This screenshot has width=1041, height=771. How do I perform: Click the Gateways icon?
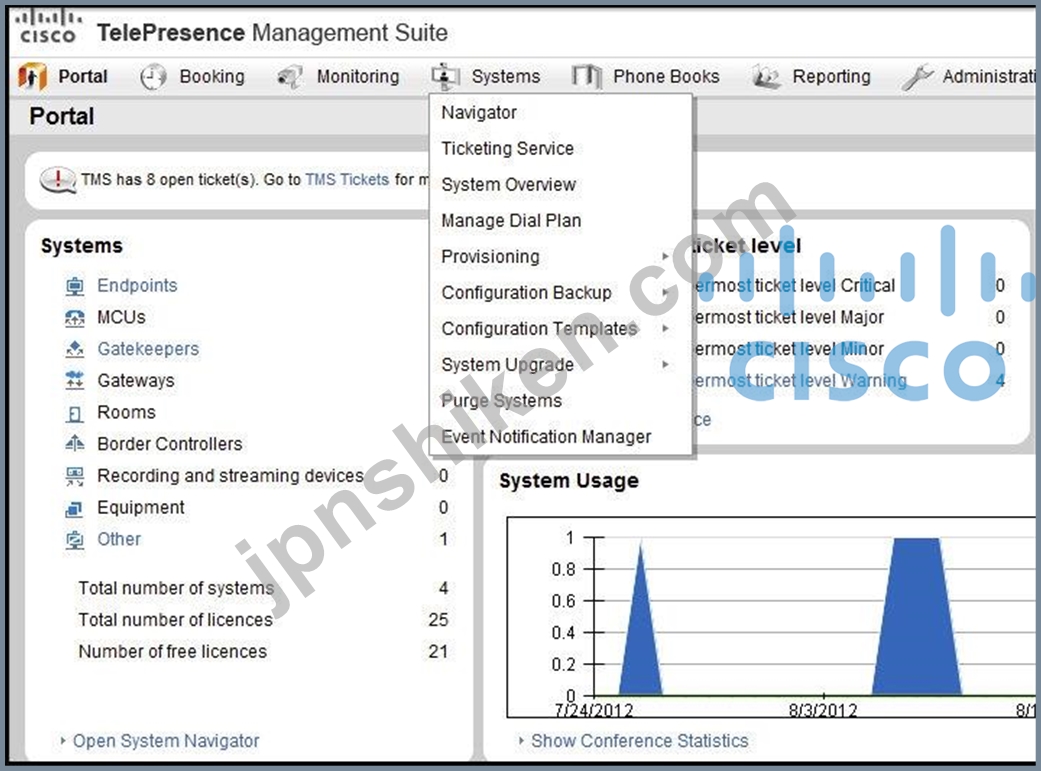pyautogui.click(x=75, y=381)
